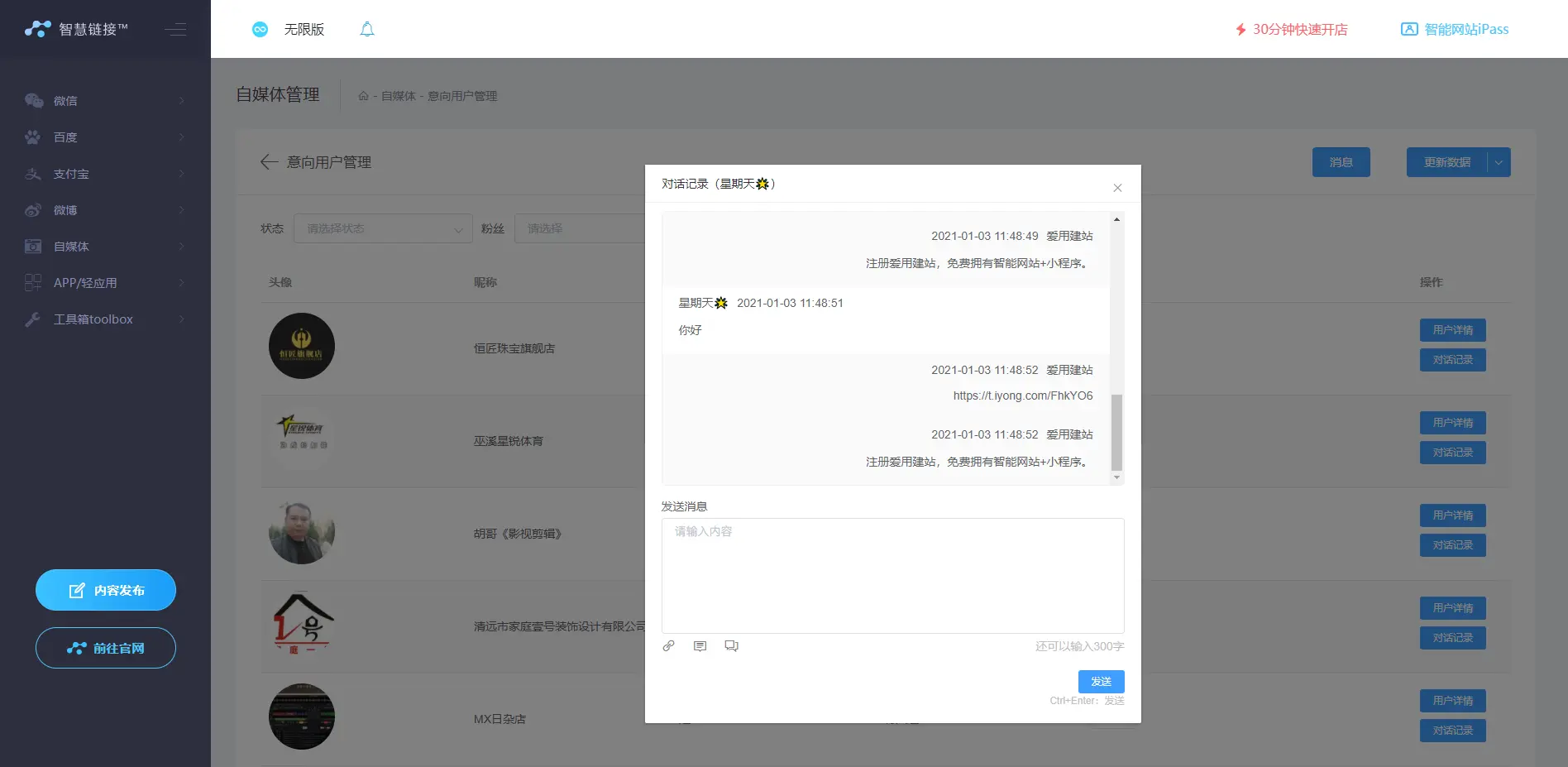Viewport: 1568px width, 767px height.
Task: Click the back arrow beside 意向用户管理
Action: coord(269,162)
